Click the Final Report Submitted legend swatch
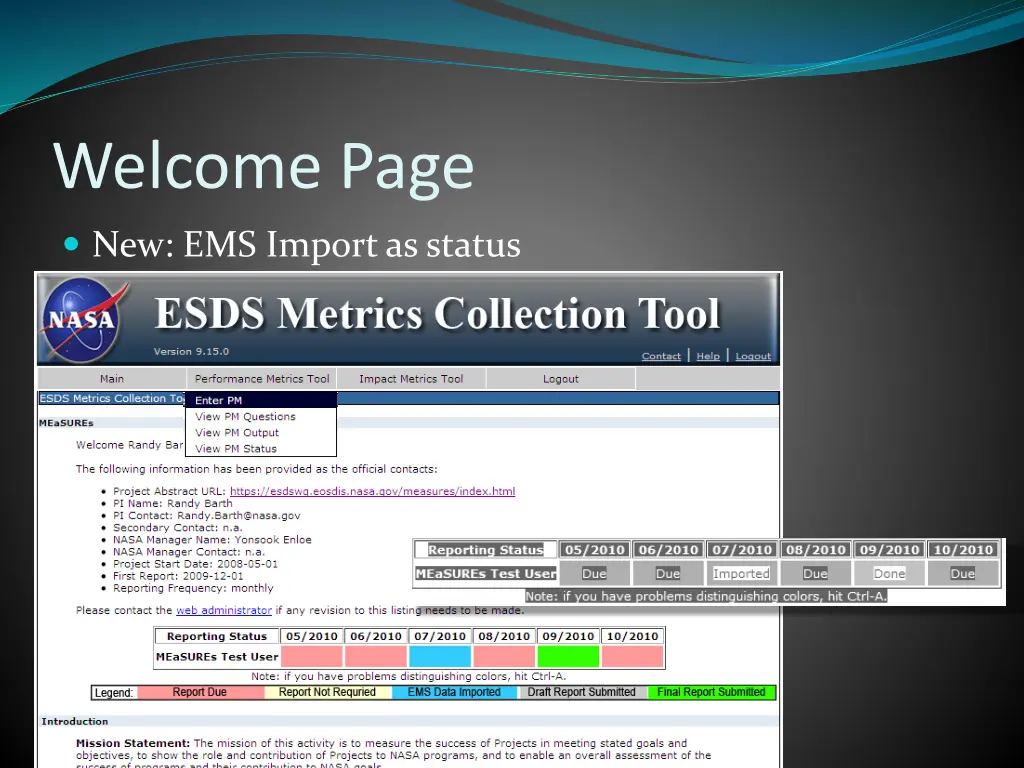The height and width of the screenshot is (768, 1024). 711,692
